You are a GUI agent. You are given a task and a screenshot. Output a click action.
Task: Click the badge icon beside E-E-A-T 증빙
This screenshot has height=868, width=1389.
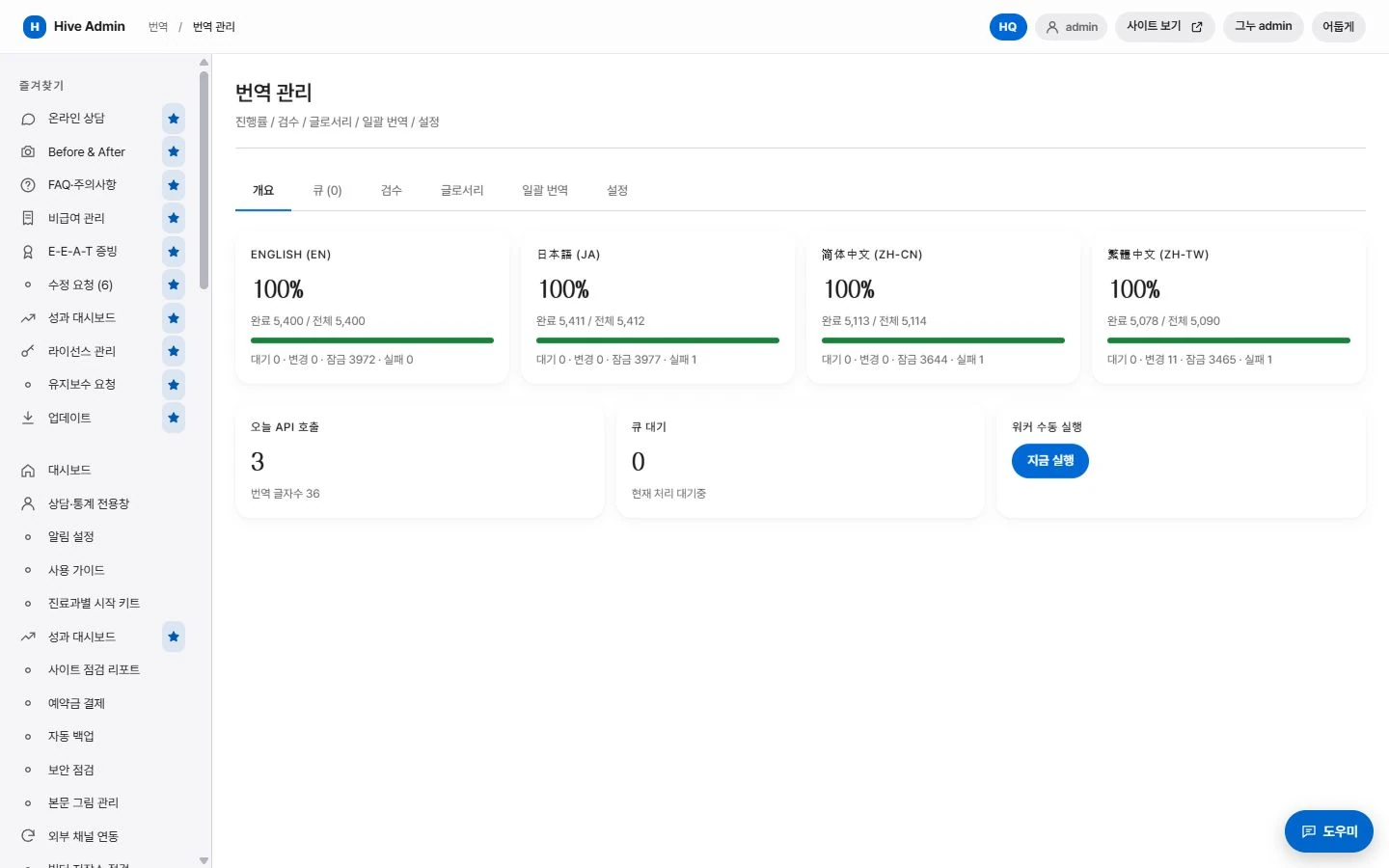point(28,252)
